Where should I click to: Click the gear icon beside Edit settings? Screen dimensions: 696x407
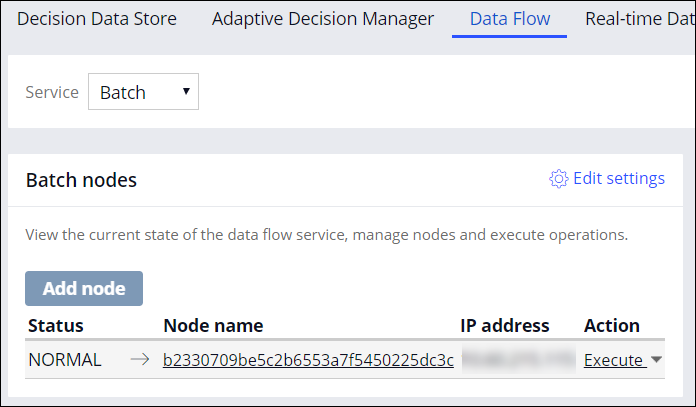[559, 179]
